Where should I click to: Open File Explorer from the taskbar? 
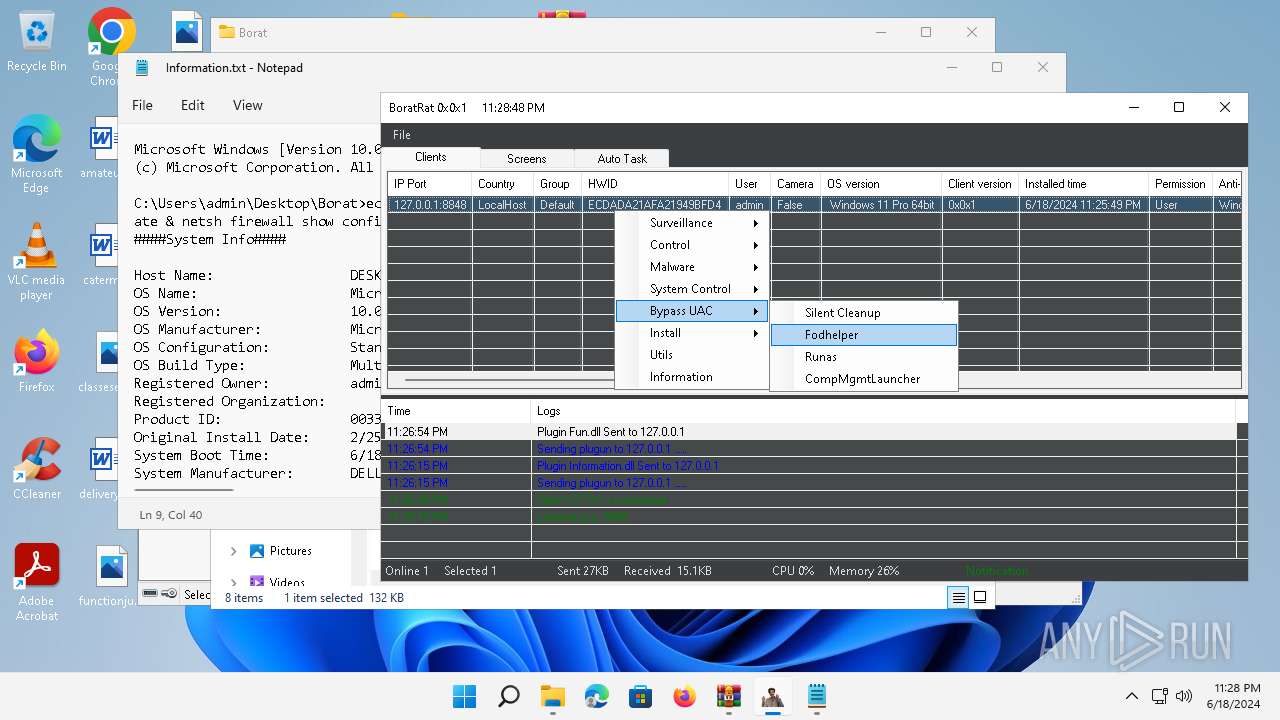tap(553, 696)
